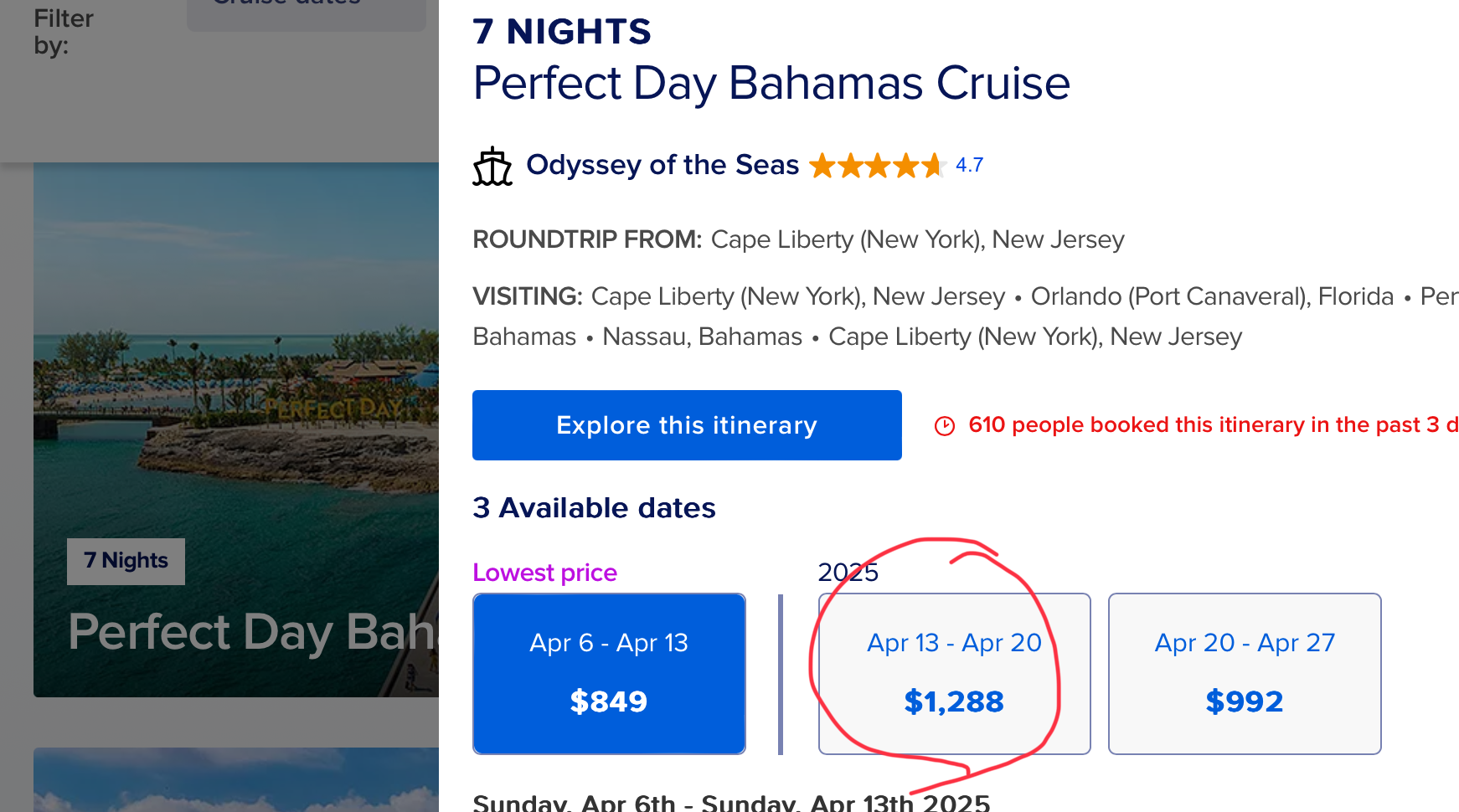Open the Perfect Day cruise photo
Image resolution: width=1459 pixels, height=812 pixels.
(x=236, y=429)
